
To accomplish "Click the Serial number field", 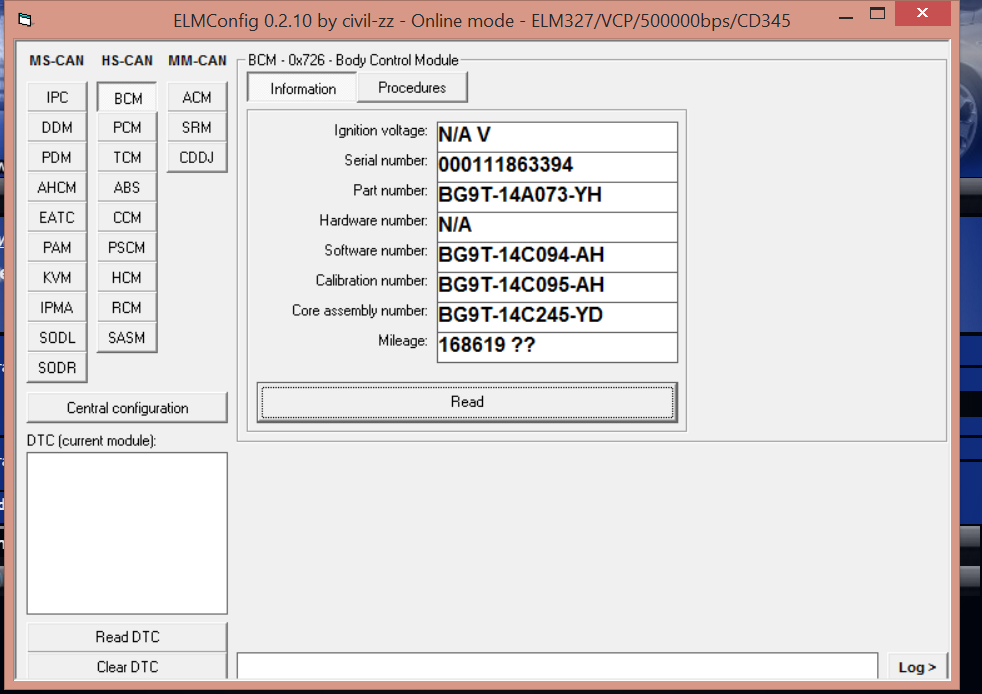I will click(x=557, y=166).
